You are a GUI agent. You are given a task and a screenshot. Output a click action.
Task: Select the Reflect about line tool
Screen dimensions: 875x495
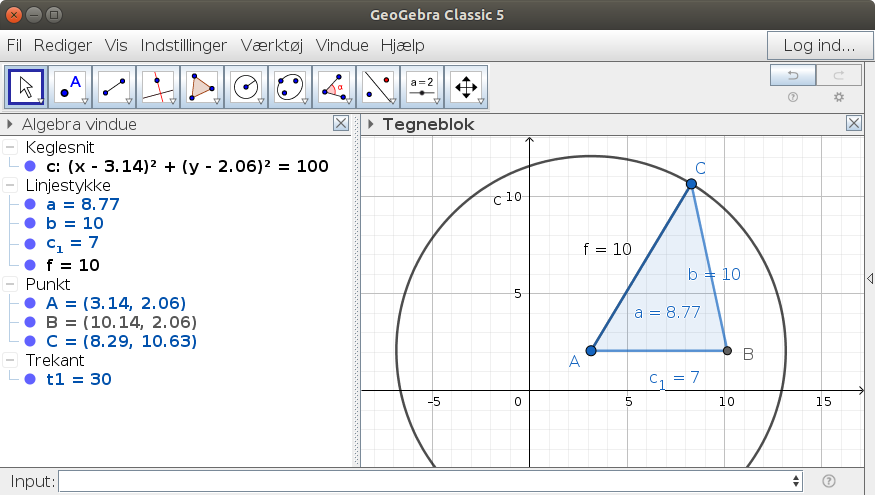coord(378,87)
